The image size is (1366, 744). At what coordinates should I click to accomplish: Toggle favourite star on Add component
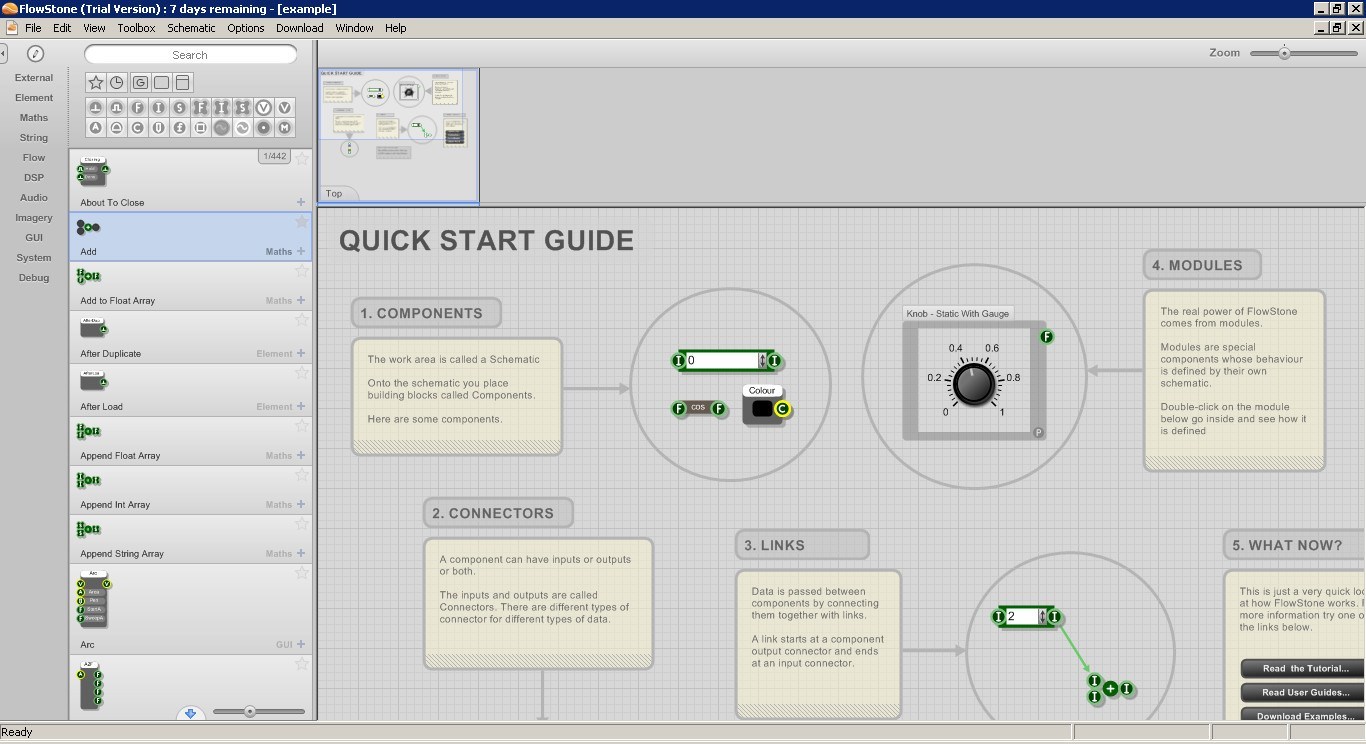302,222
